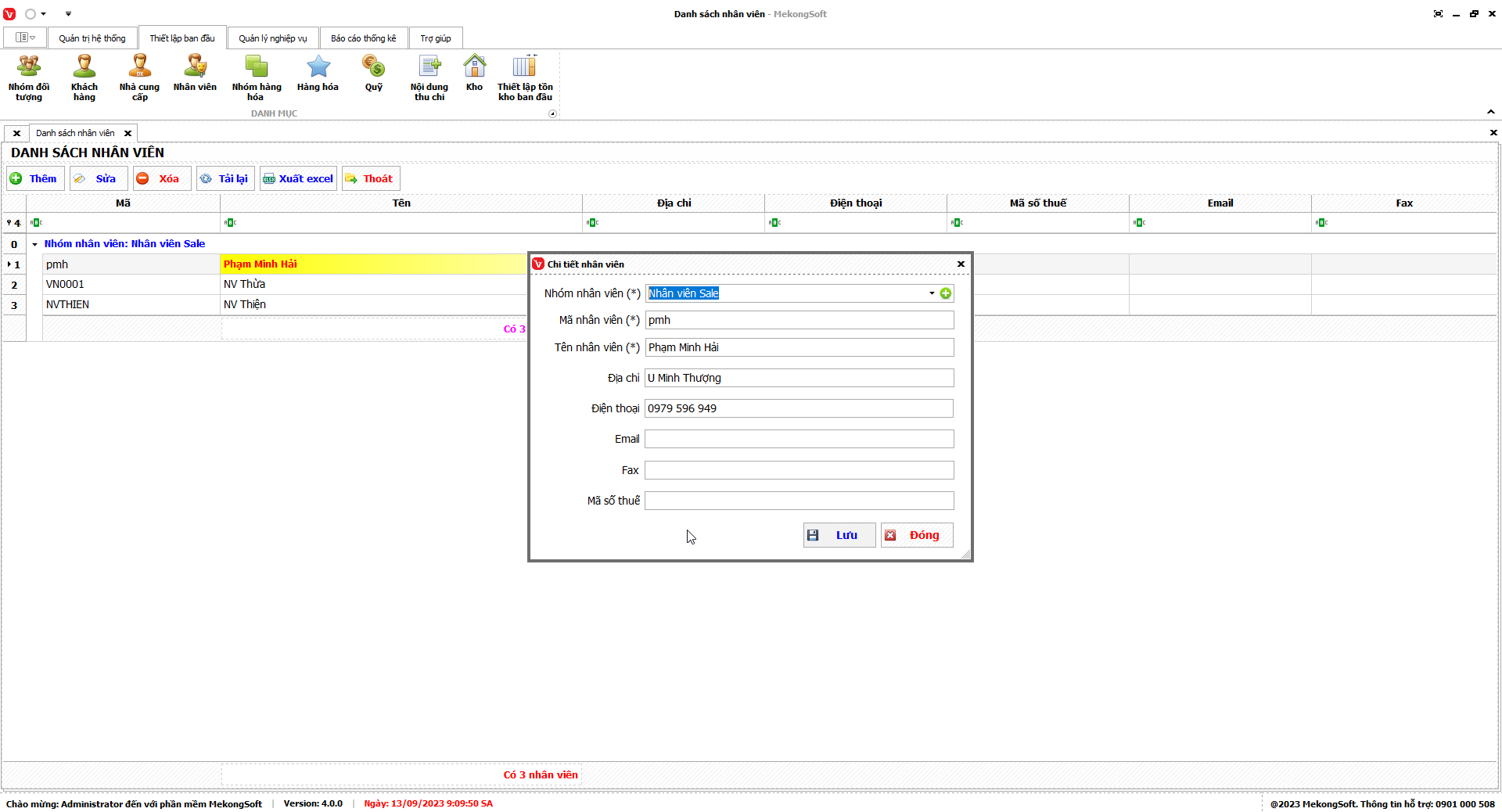Click Tải lại to reload list
Screen dimensions: 1502x812
225,178
